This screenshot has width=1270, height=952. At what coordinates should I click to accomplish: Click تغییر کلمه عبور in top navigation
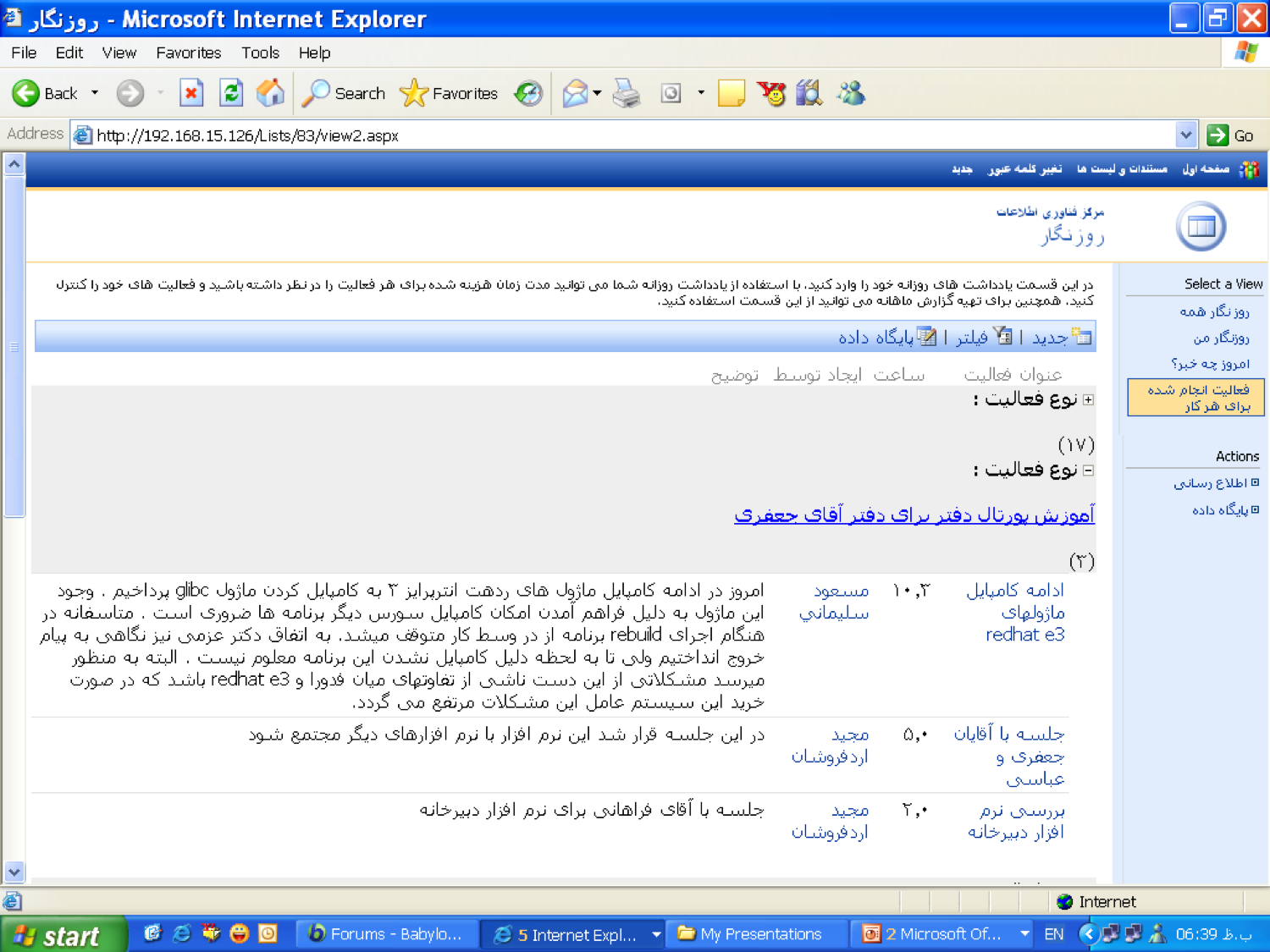[1024, 169]
